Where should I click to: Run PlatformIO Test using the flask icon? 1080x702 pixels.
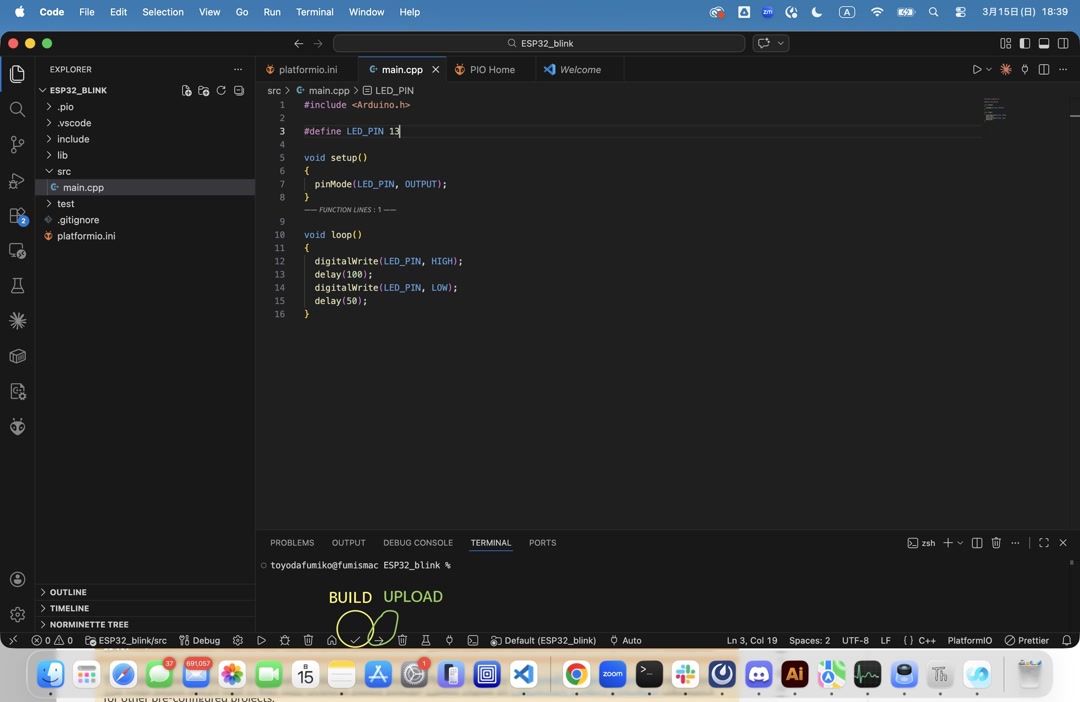[x=425, y=640]
